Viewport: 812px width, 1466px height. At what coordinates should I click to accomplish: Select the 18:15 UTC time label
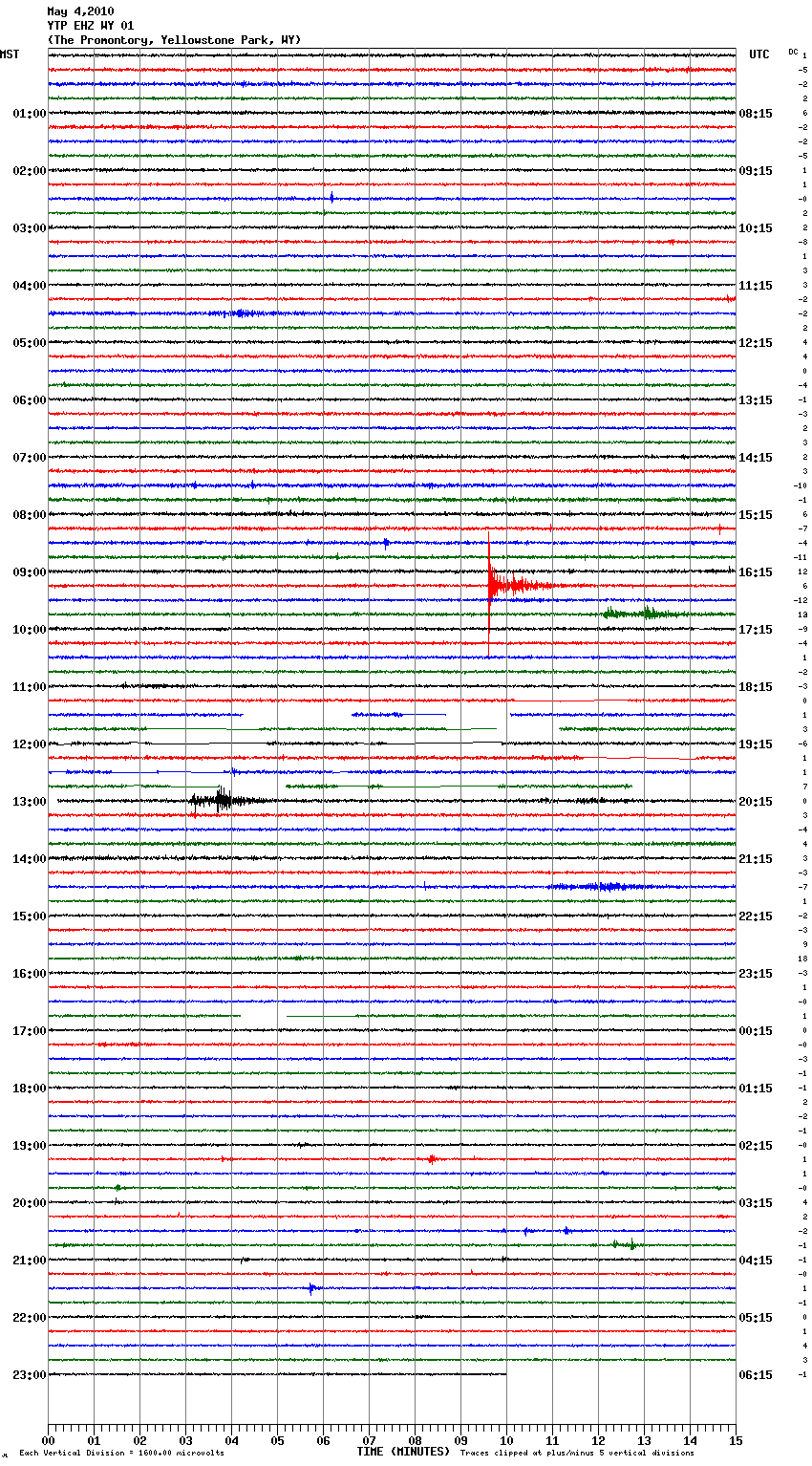(756, 687)
